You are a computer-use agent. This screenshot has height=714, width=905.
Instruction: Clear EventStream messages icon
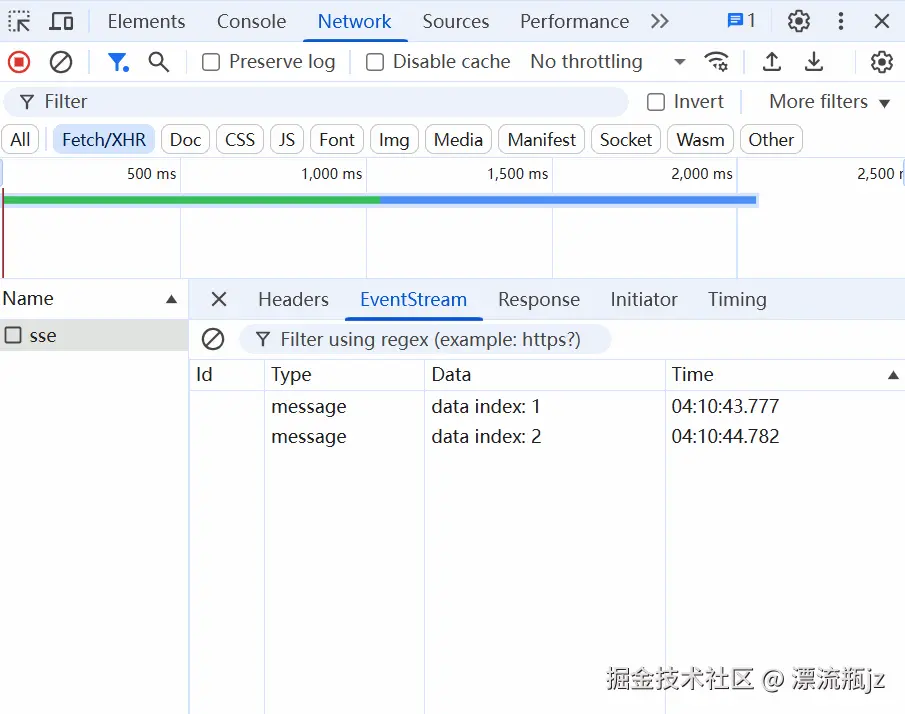point(213,339)
